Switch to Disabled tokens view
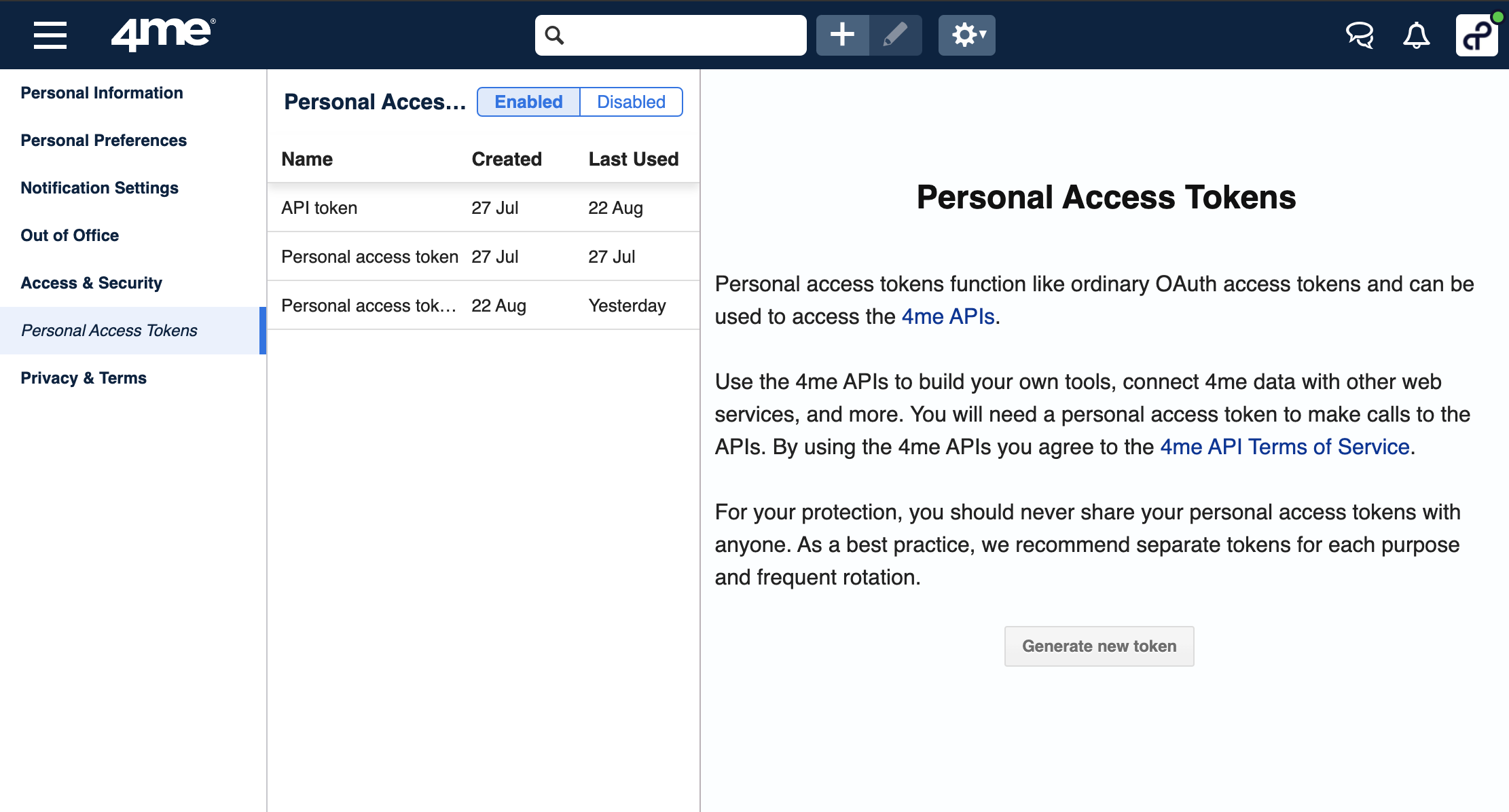The height and width of the screenshot is (812, 1509). (x=631, y=102)
